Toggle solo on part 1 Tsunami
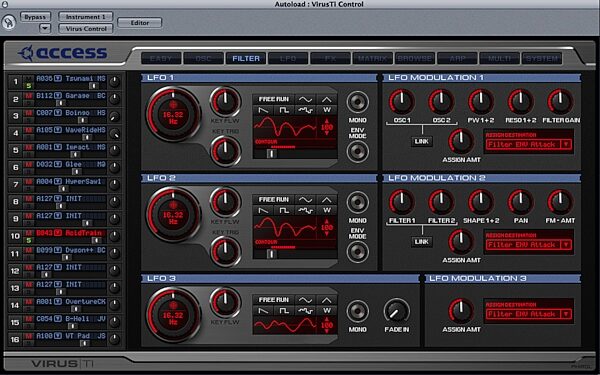Screen dimensions: 600x375 point(28,86)
